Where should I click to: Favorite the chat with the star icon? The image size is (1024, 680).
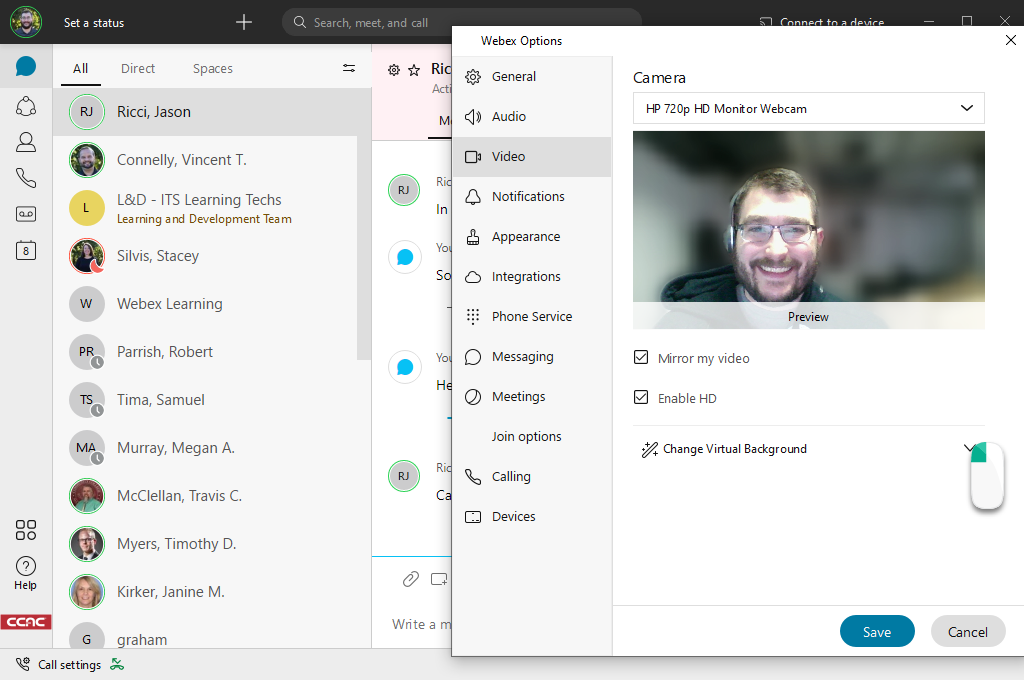(x=414, y=70)
